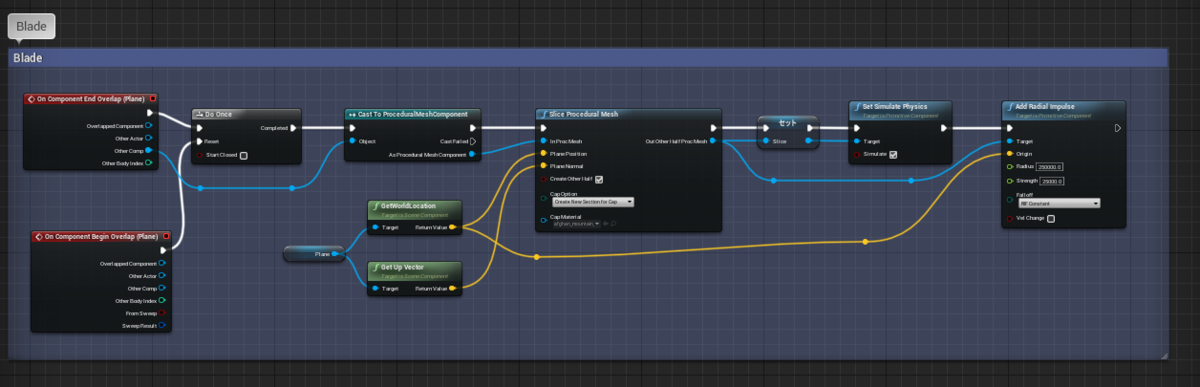Click the Target pin on Set Simulate Physics
The image size is (1200, 387).
click(857, 141)
